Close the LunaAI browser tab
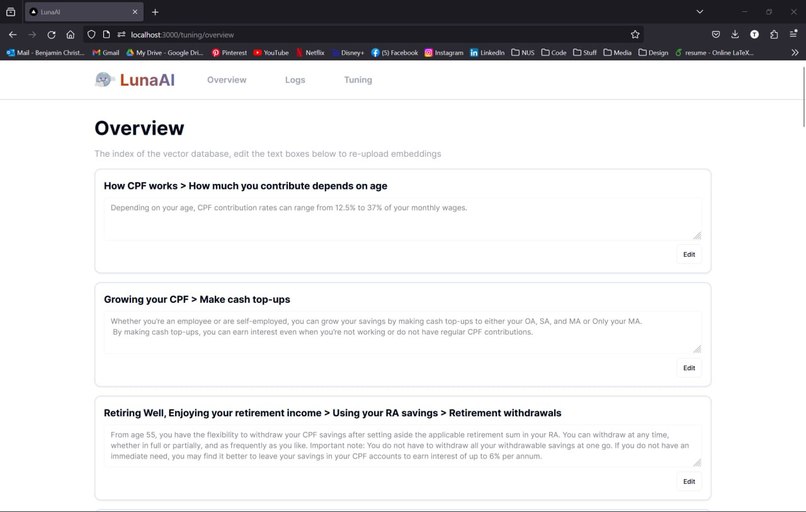 tap(135, 12)
